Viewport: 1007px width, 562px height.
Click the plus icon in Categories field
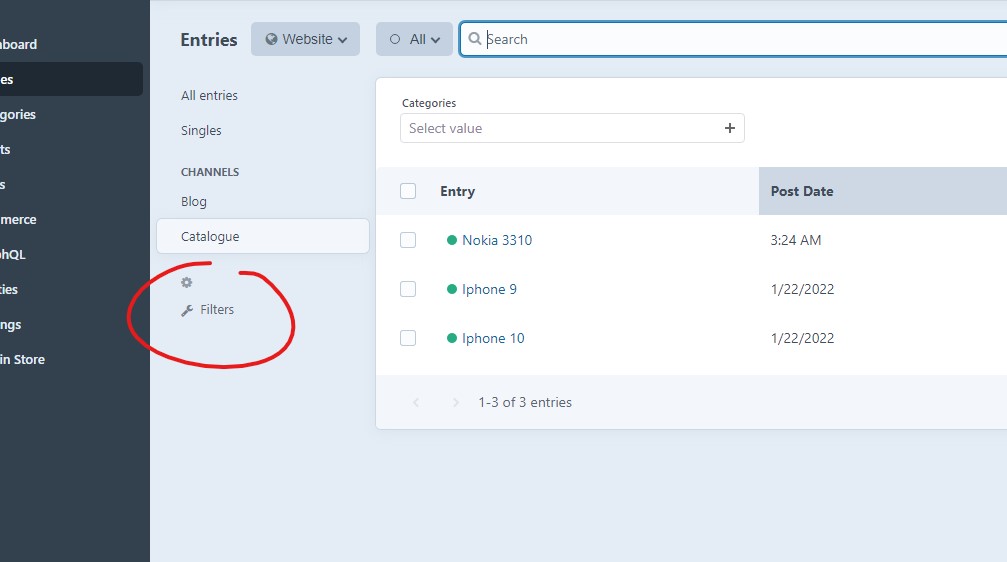pos(730,128)
